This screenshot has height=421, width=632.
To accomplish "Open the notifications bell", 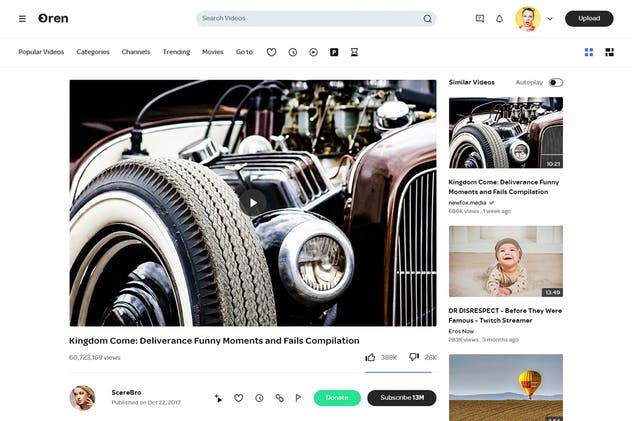I will [499, 19].
